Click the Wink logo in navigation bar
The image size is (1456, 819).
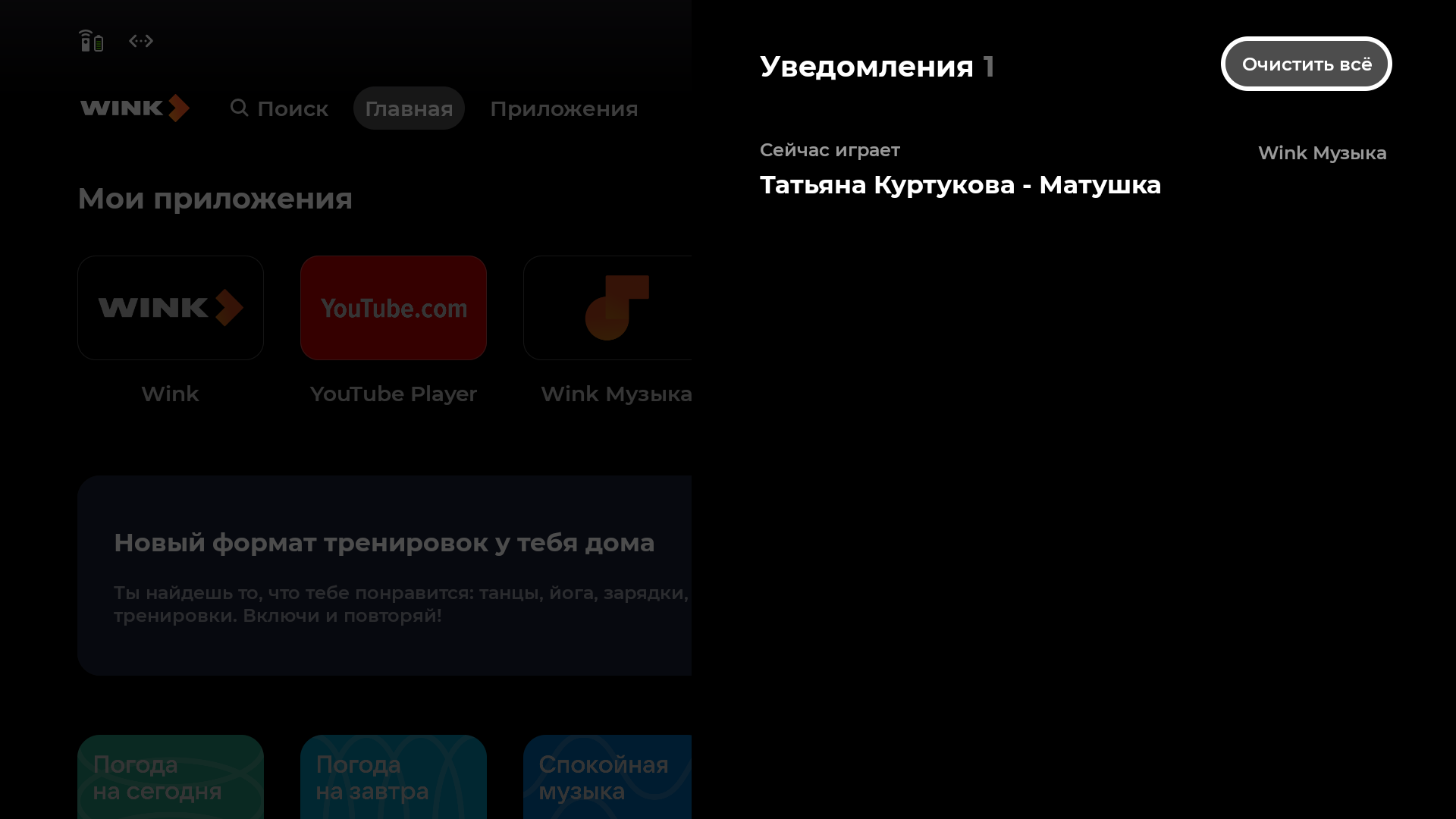135,108
